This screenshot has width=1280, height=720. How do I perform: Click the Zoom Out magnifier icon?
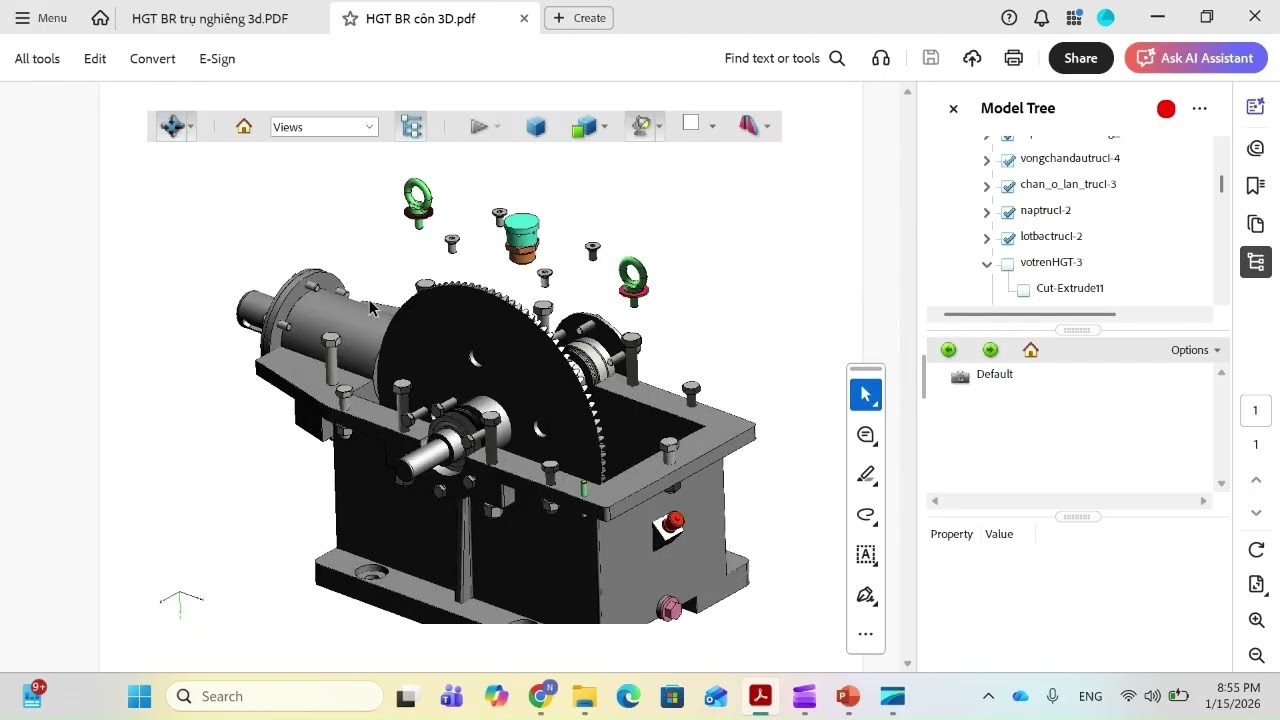[1257, 656]
